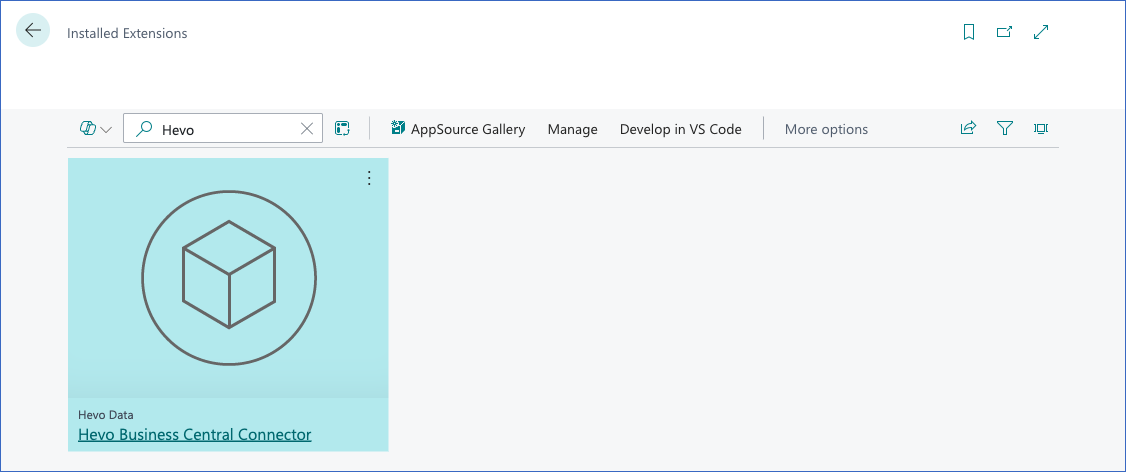Open the Manage menu

pyautogui.click(x=572, y=129)
